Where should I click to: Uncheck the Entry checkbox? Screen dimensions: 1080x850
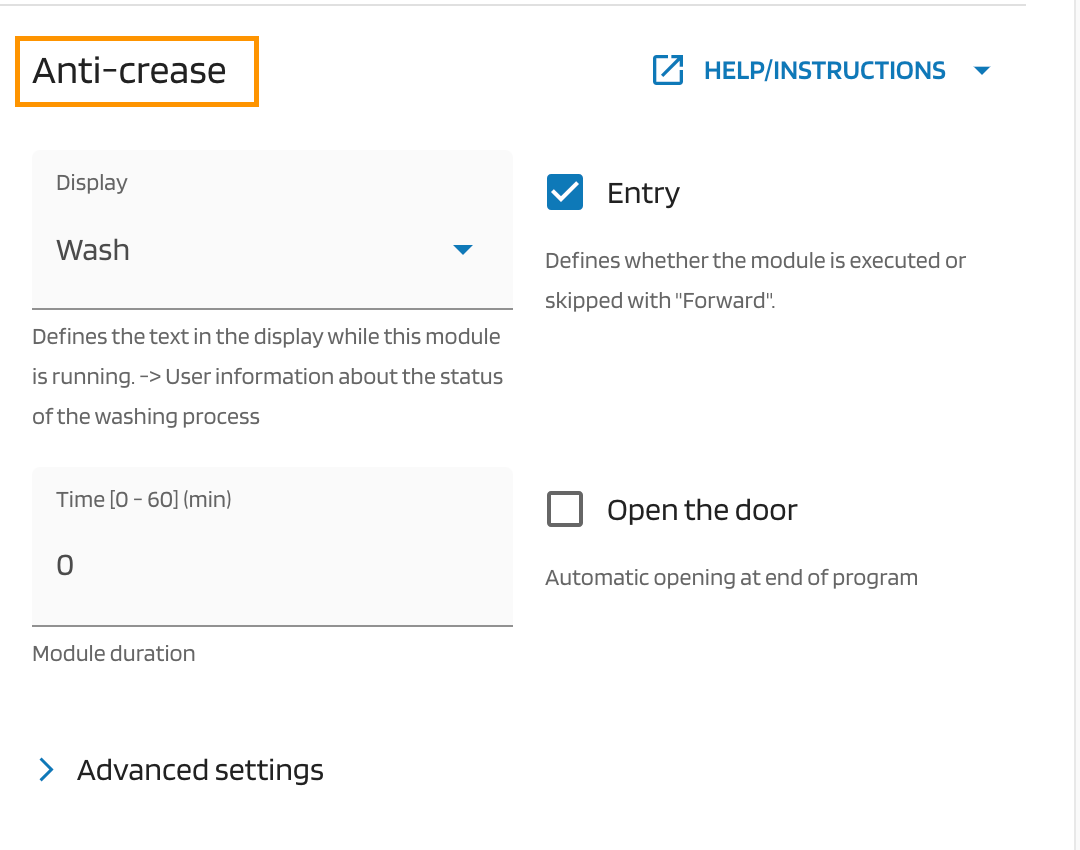(565, 193)
